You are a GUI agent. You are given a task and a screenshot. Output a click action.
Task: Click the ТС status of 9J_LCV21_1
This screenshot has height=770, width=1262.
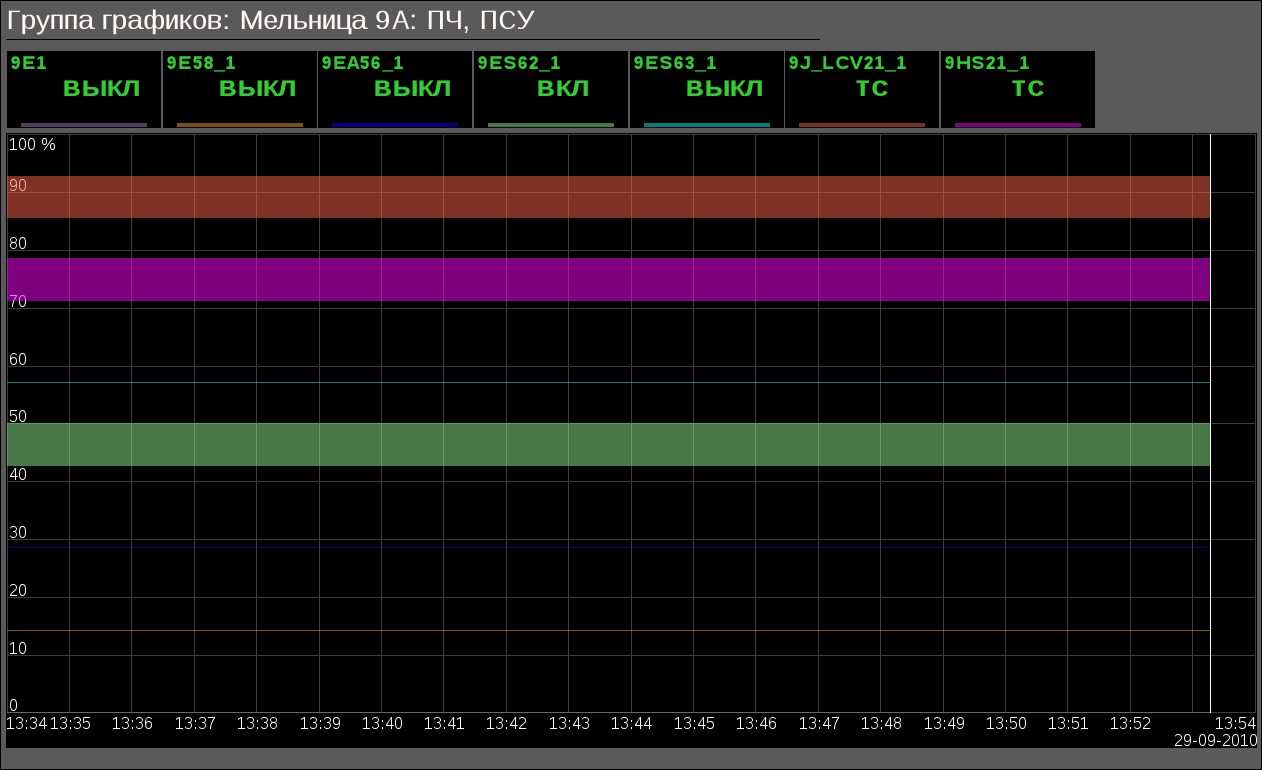coord(872,89)
